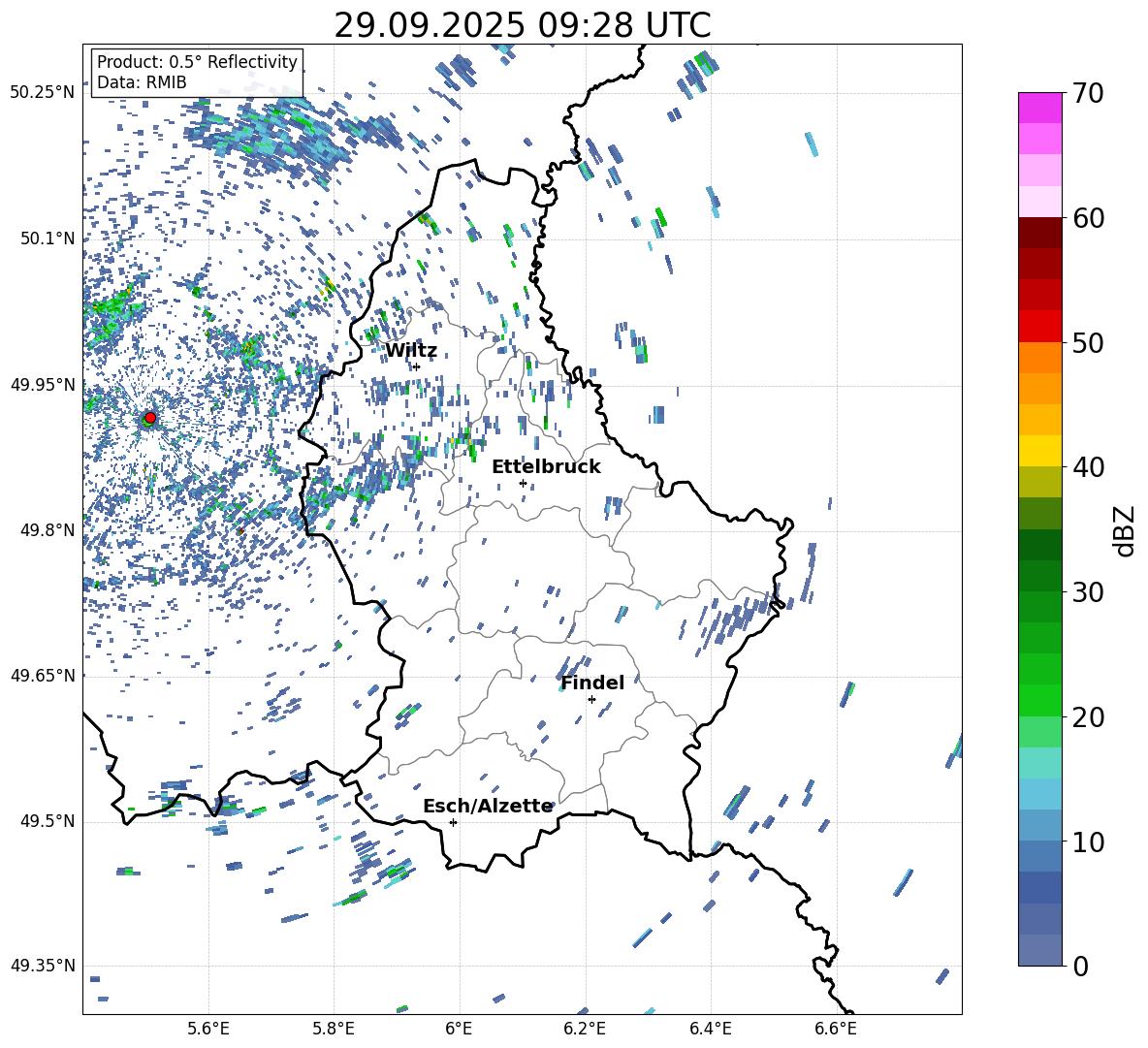The height and width of the screenshot is (1048, 1148).
Task: Click the Data: RMIB legend line
Action: [x=142, y=82]
